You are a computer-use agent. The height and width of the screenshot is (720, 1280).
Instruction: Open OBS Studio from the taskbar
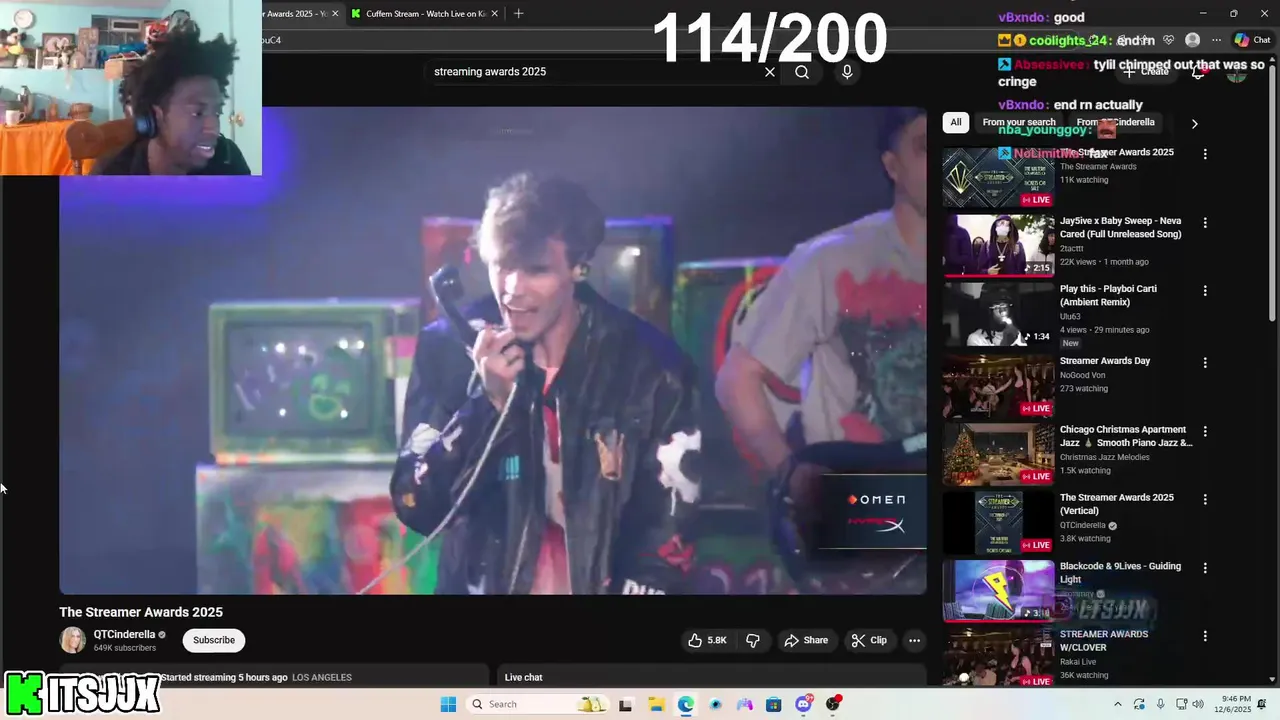click(x=833, y=704)
